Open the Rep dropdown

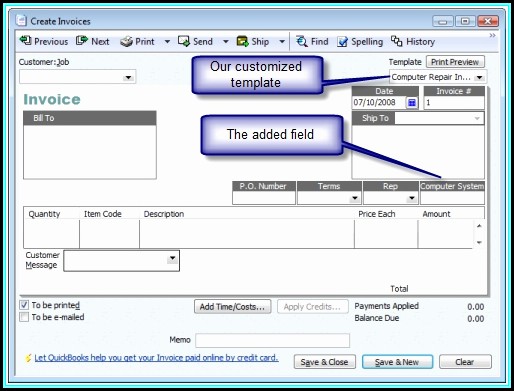[412, 198]
